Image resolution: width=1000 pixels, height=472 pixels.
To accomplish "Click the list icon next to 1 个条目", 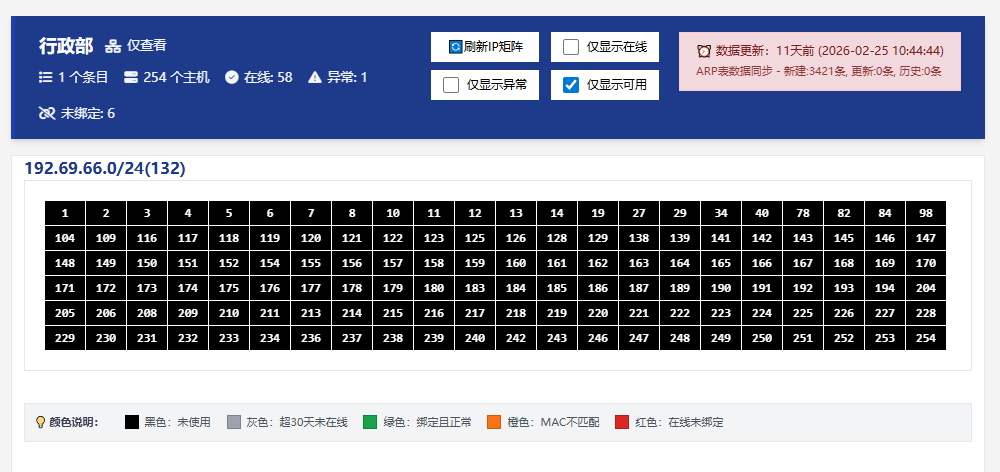I will [x=45, y=78].
